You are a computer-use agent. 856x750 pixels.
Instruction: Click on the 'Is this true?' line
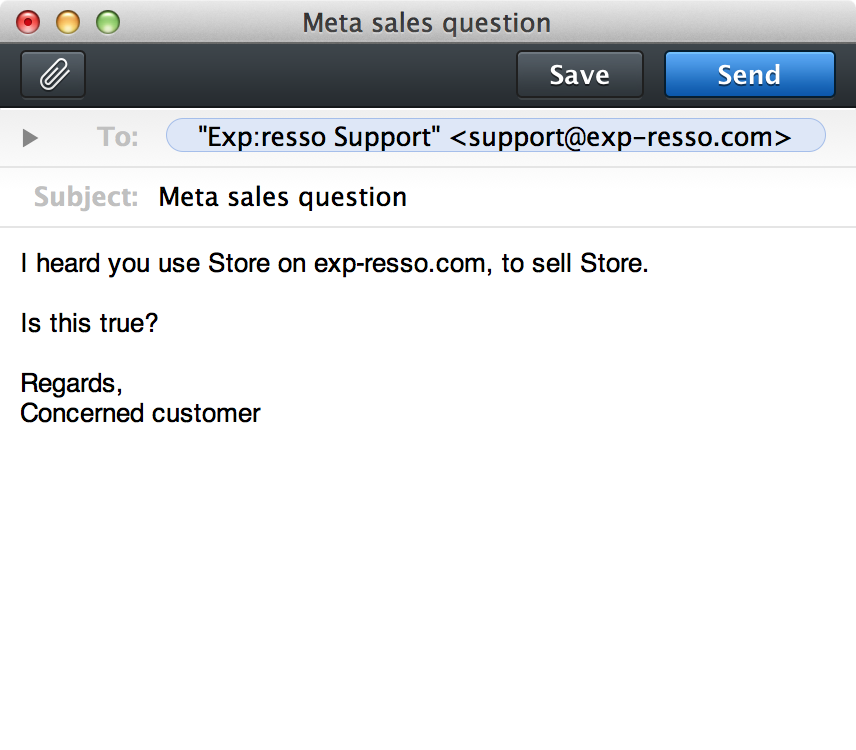coord(89,323)
